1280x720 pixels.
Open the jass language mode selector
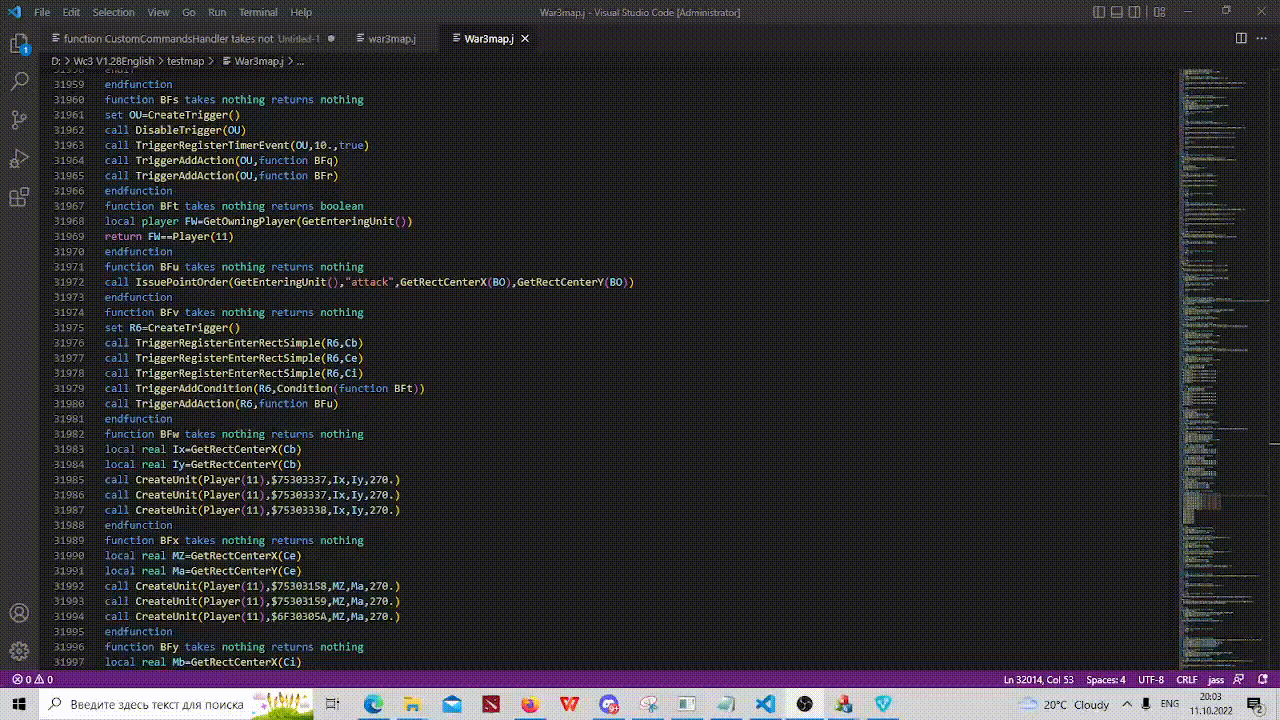pyautogui.click(x=1216, y=680)
